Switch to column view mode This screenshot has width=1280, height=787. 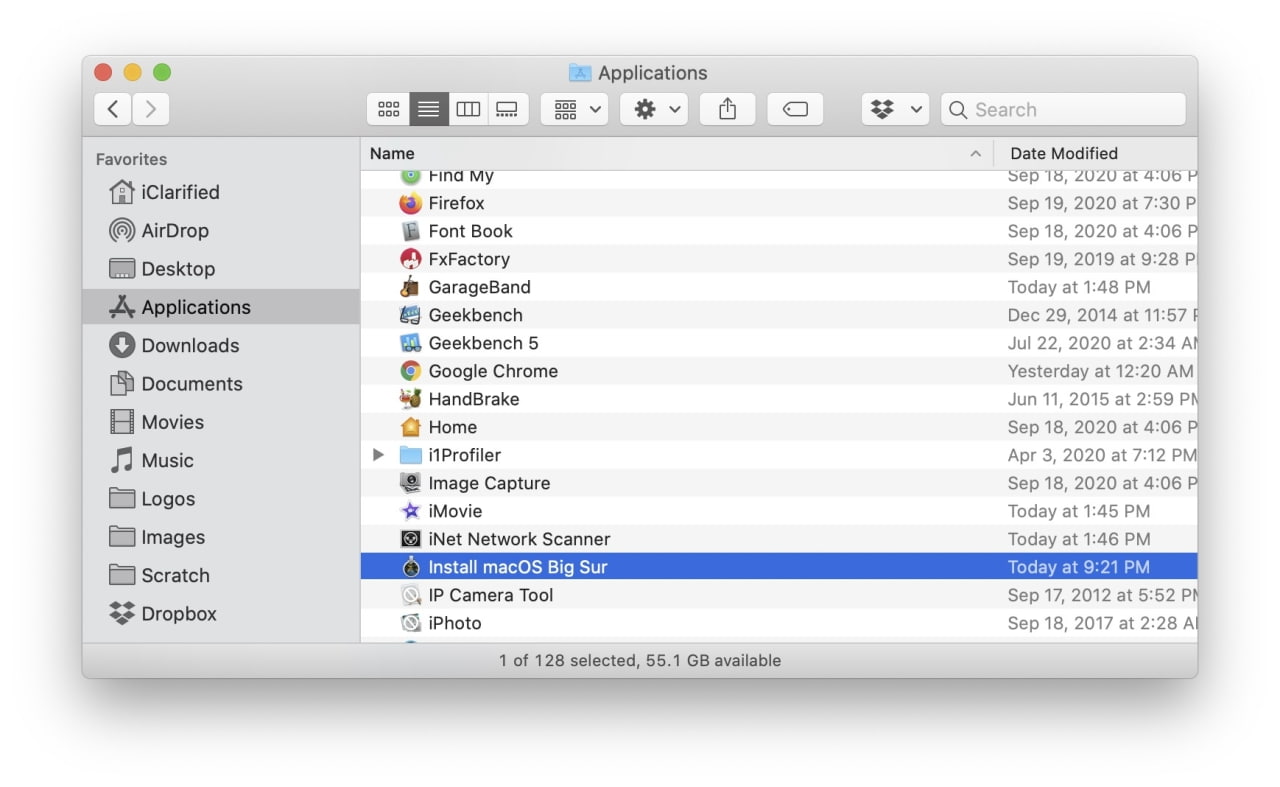(468, 108)
